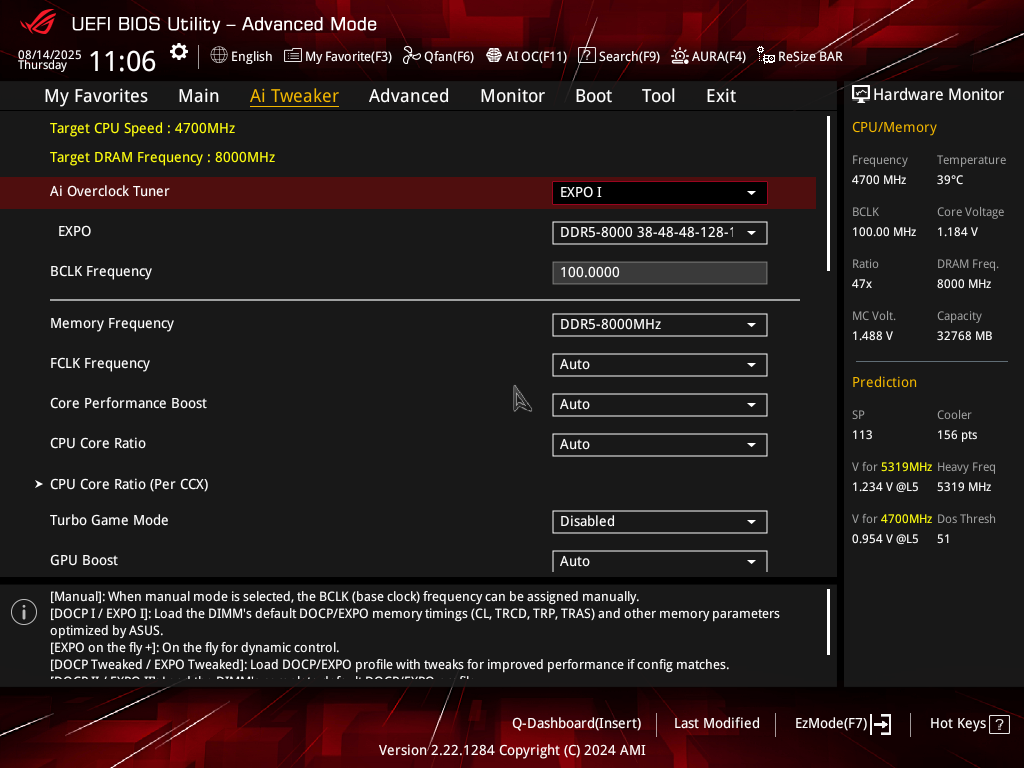Image resolution: width=1024 pixels, height=768 pixels.
Task: Click the 39°C temperature value
Action: [950, 180]
